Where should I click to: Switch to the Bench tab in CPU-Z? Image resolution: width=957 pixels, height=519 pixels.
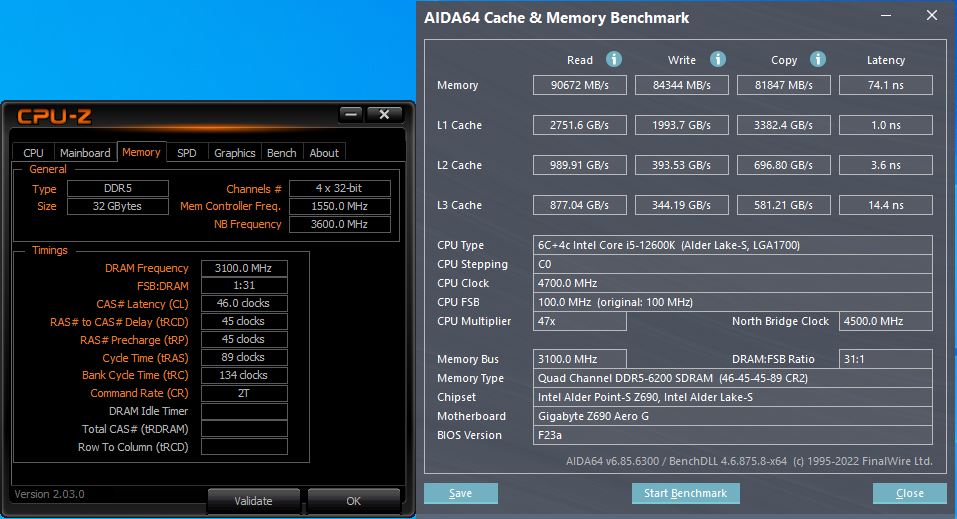click(281, 153)
